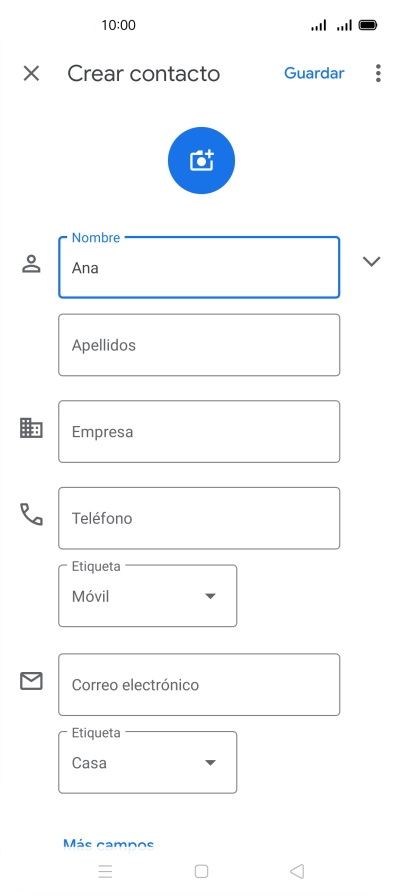
Task: Tap the Más campos link
Action: (x=108, y=845)
